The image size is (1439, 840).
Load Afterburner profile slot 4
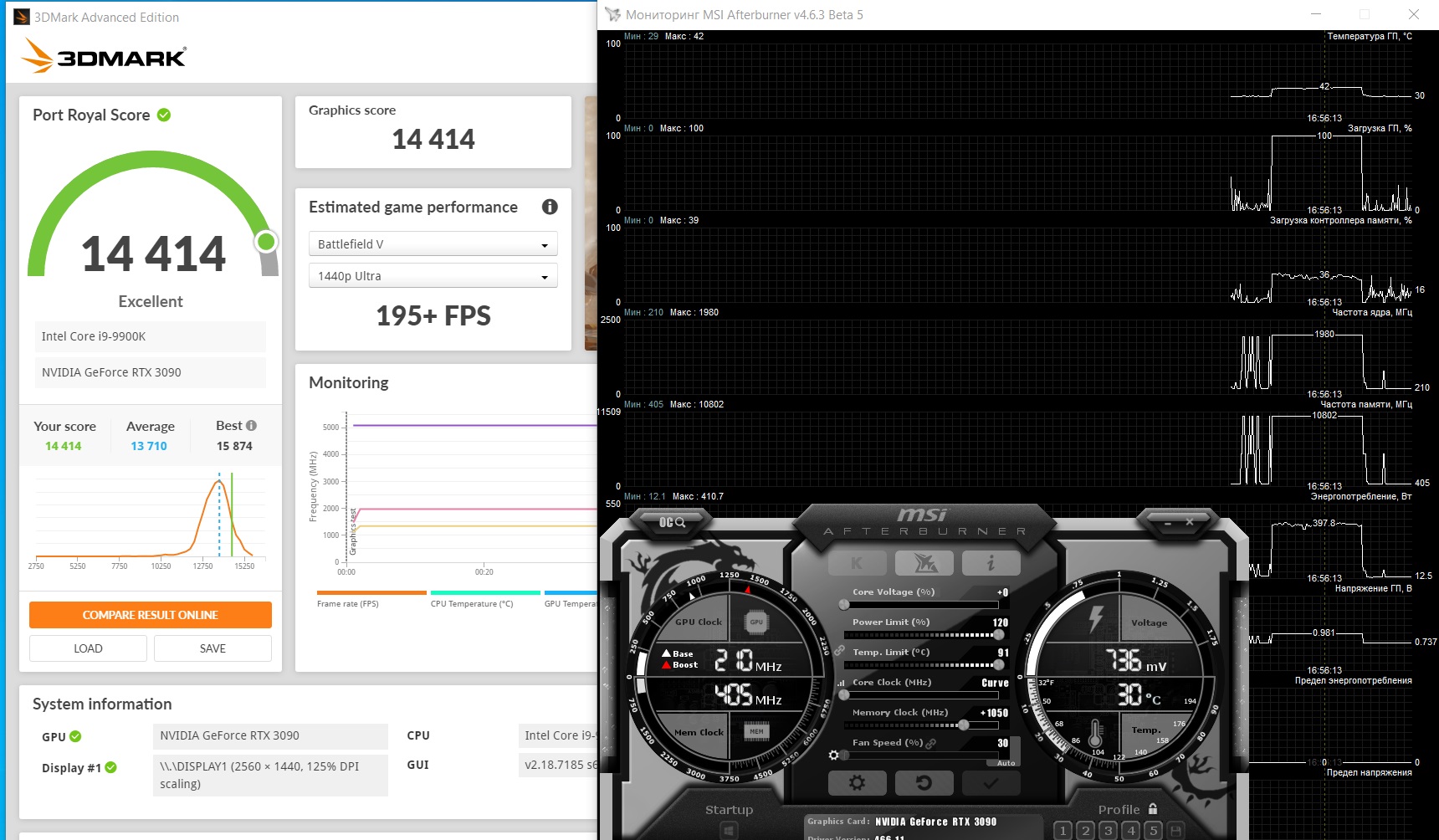point(1130,830)
